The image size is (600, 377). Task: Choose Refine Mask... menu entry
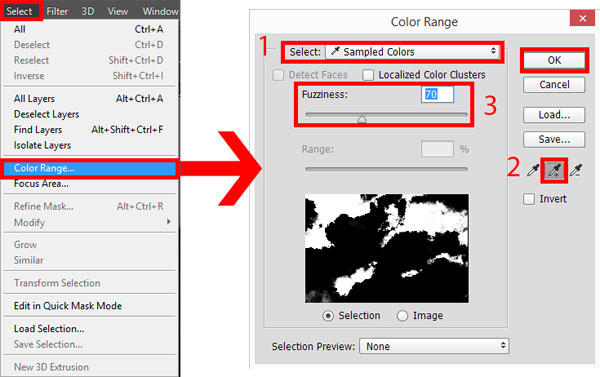point(90,206)
